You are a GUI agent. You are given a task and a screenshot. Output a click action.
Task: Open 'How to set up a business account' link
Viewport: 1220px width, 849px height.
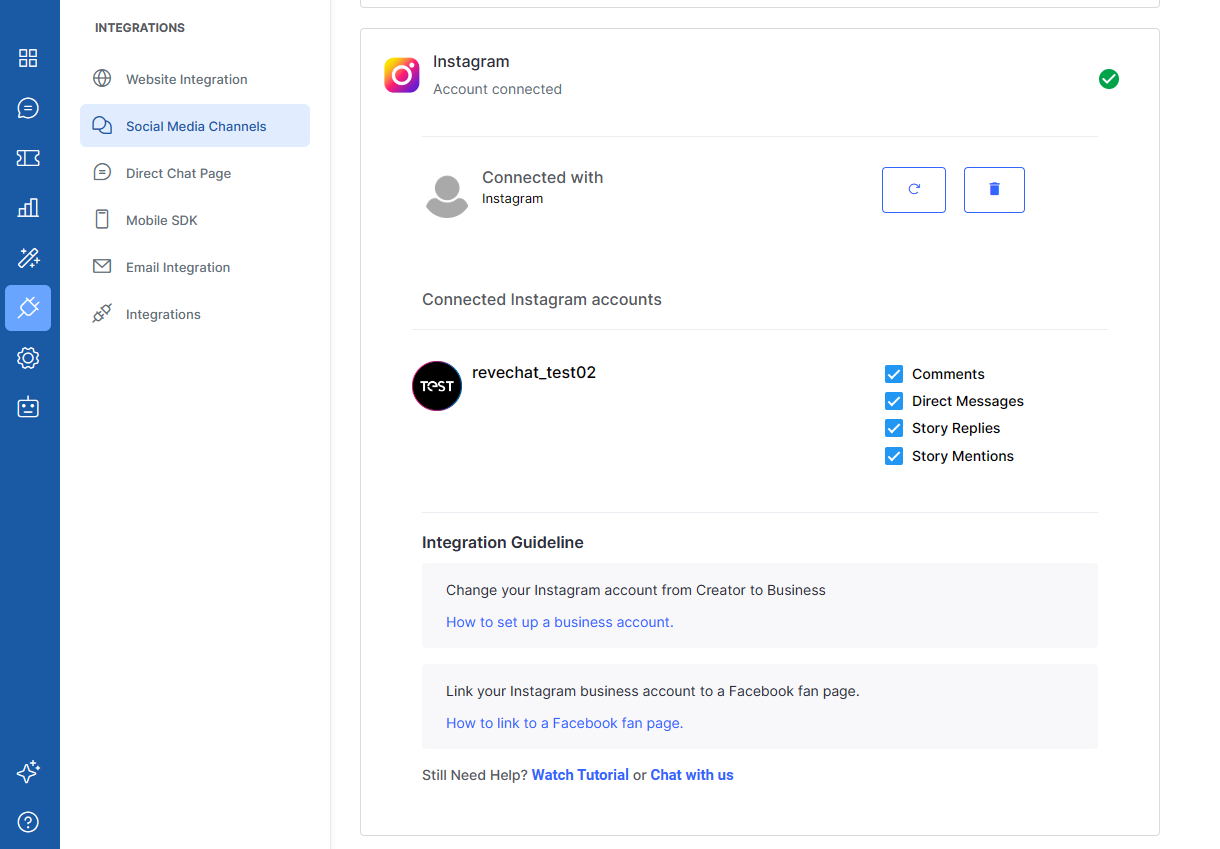click(560, 622)
